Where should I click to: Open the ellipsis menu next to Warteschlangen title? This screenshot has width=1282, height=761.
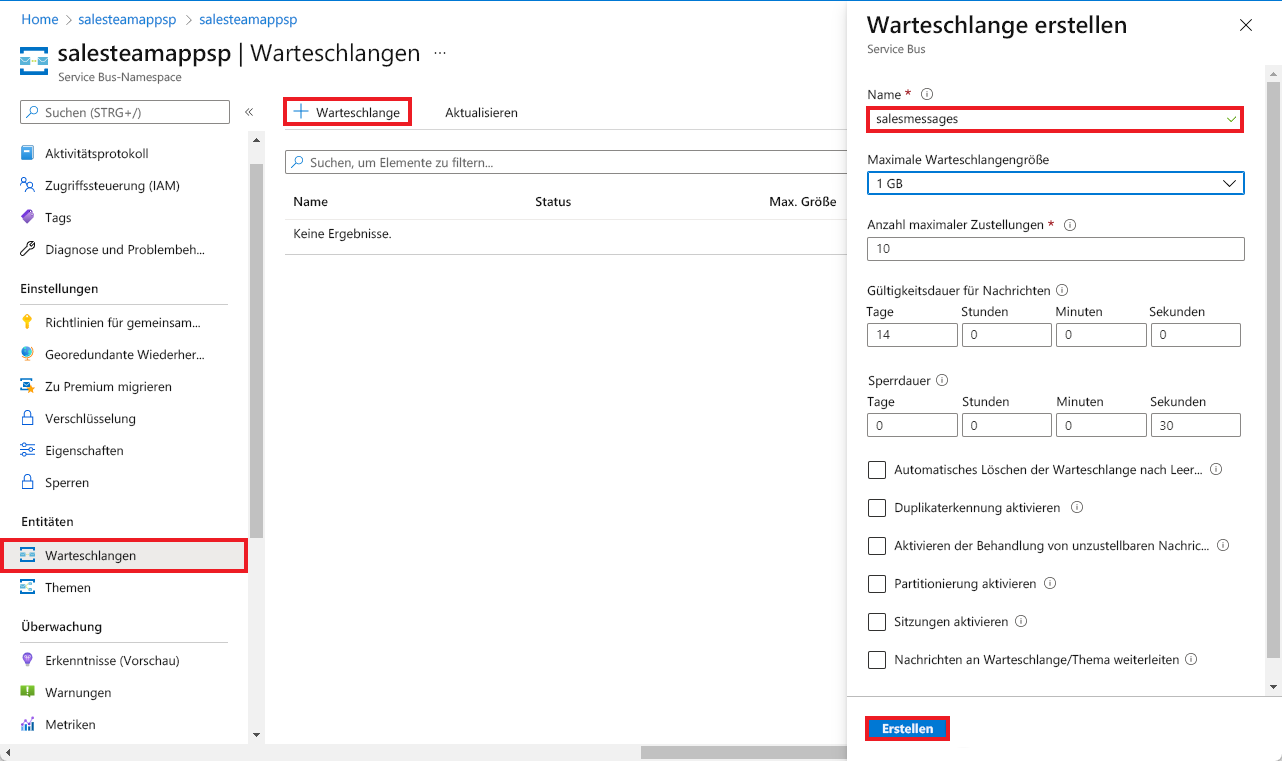pos(440,53)
